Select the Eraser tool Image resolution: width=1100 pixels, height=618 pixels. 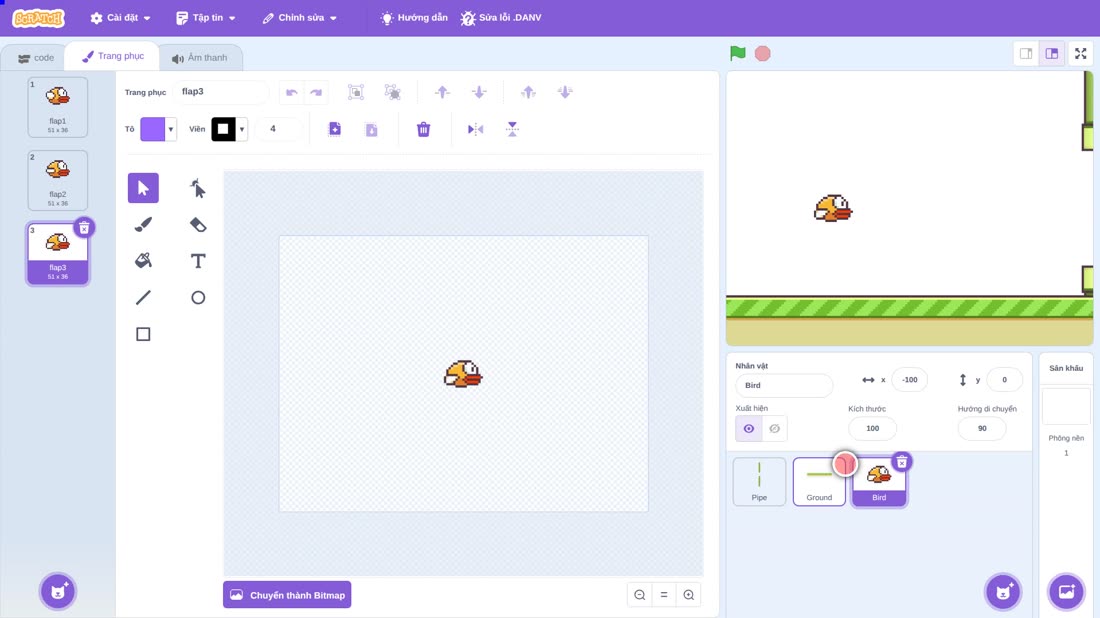(x=198, y=224)
